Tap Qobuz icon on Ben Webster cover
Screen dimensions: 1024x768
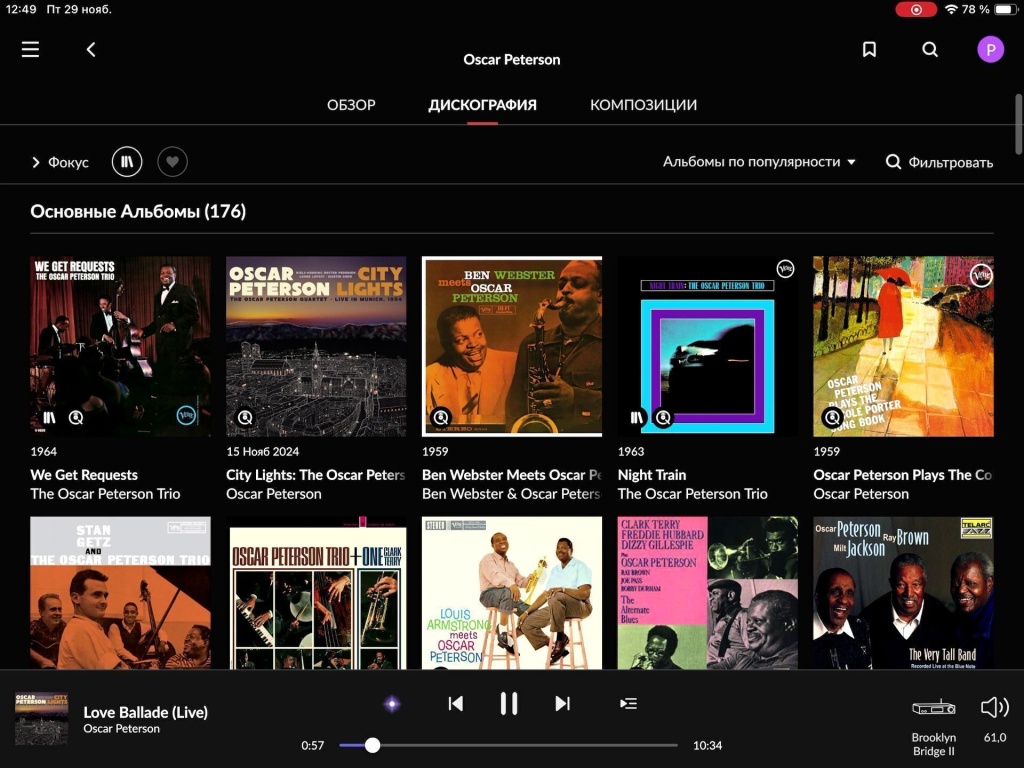click(x=441, y=417)
